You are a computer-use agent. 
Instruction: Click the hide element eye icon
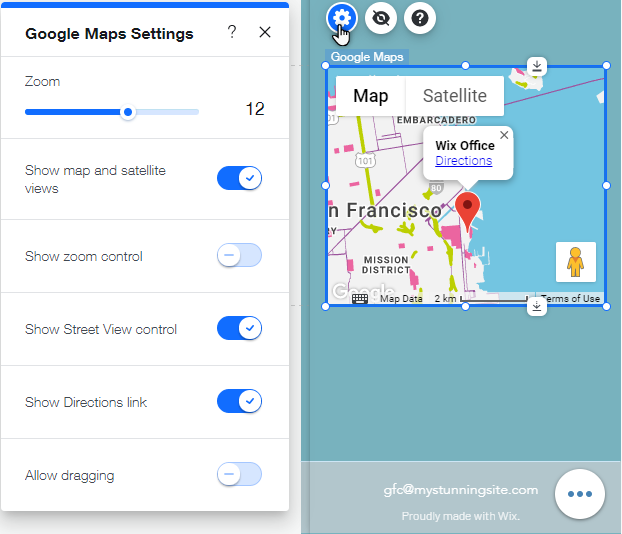click(381, 17)
